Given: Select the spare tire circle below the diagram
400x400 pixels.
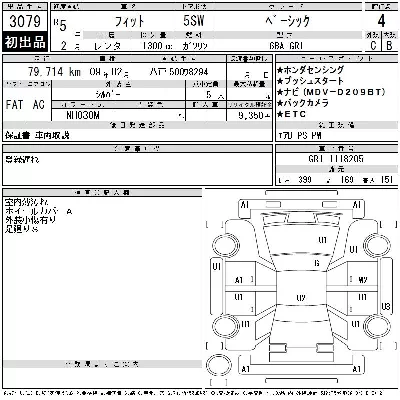Looking at the screenshot, I should pos(219,365).
